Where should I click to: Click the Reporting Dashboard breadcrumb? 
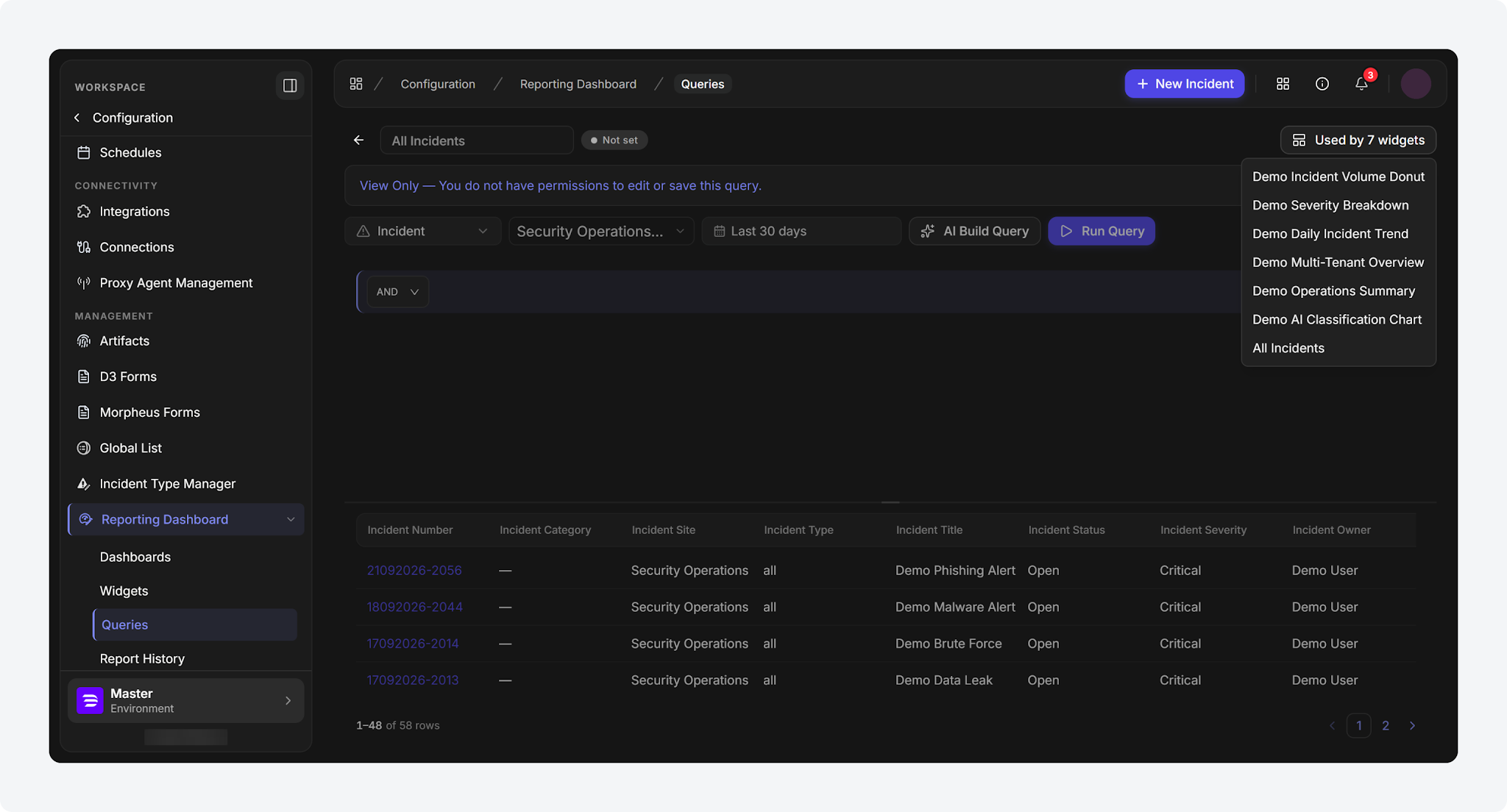[578, 84]
